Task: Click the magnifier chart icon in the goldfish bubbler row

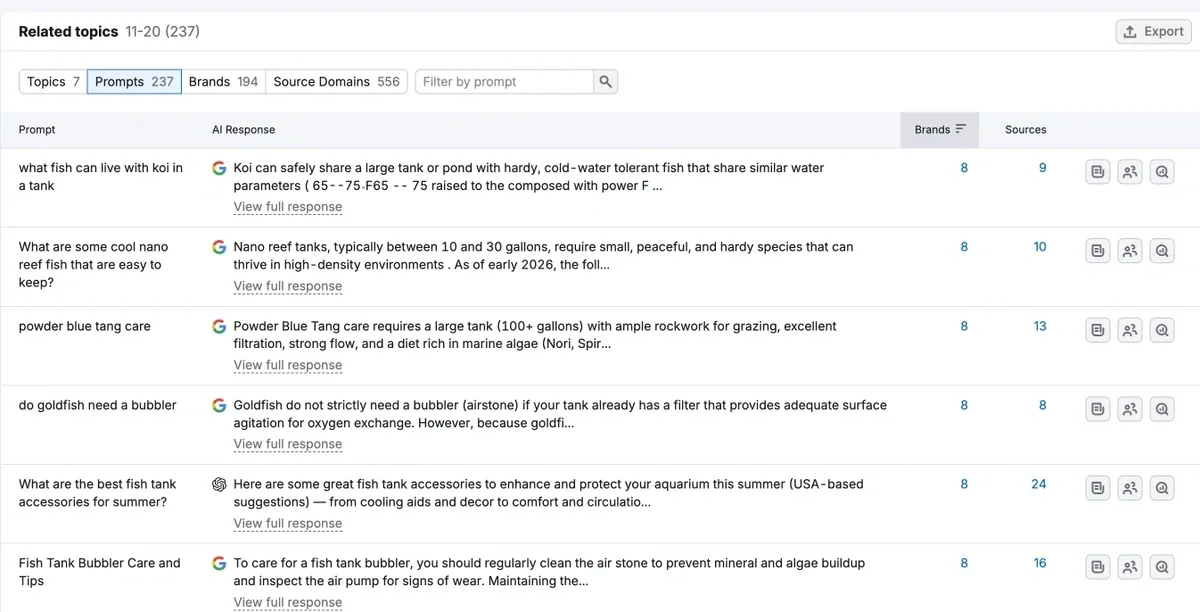Action: click(1162, 409)
